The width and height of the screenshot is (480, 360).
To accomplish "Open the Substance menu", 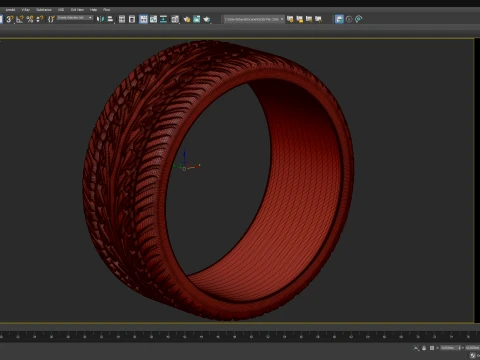I will tap(44, 10).
